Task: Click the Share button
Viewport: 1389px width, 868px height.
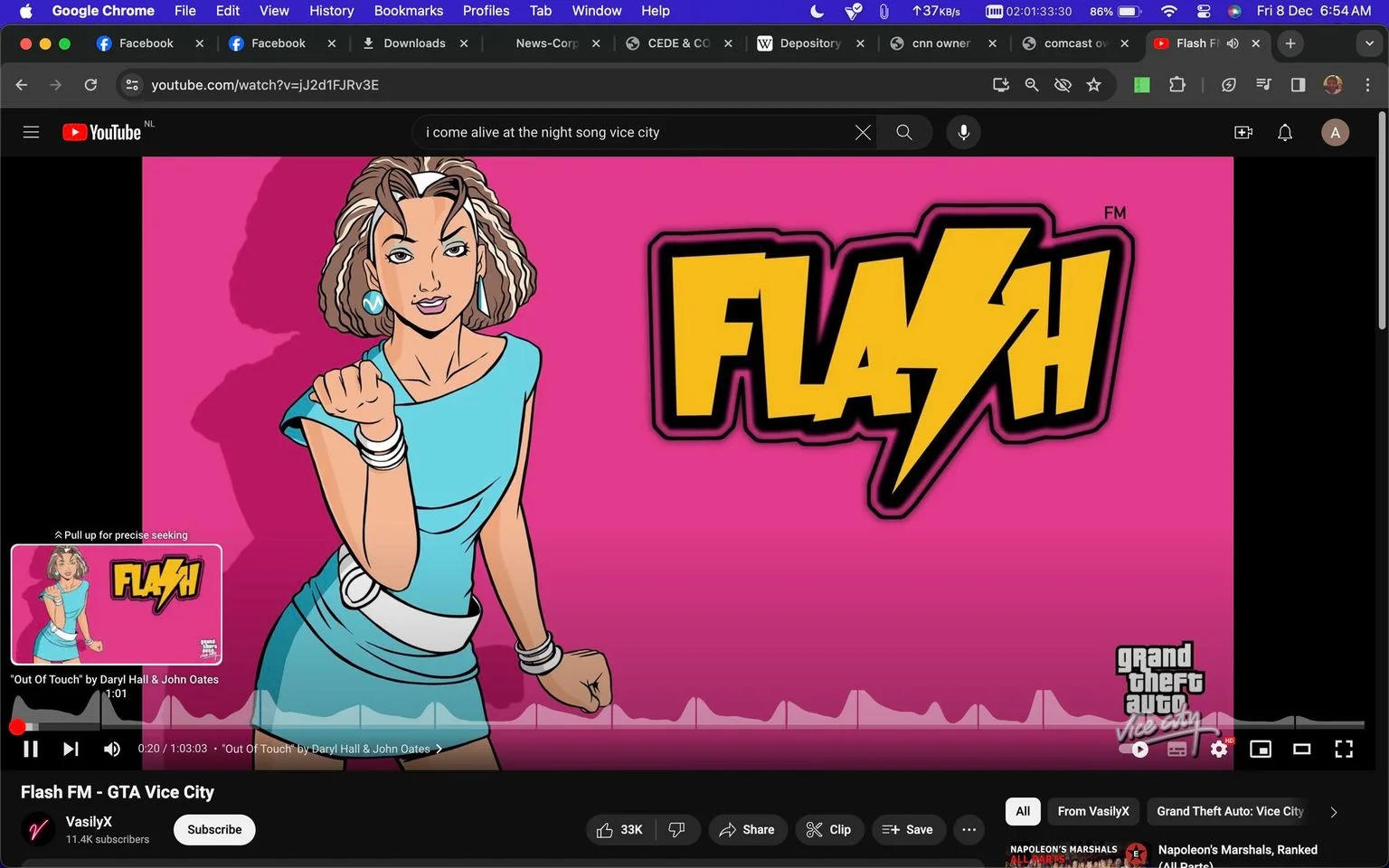Action: coord(748,830)
